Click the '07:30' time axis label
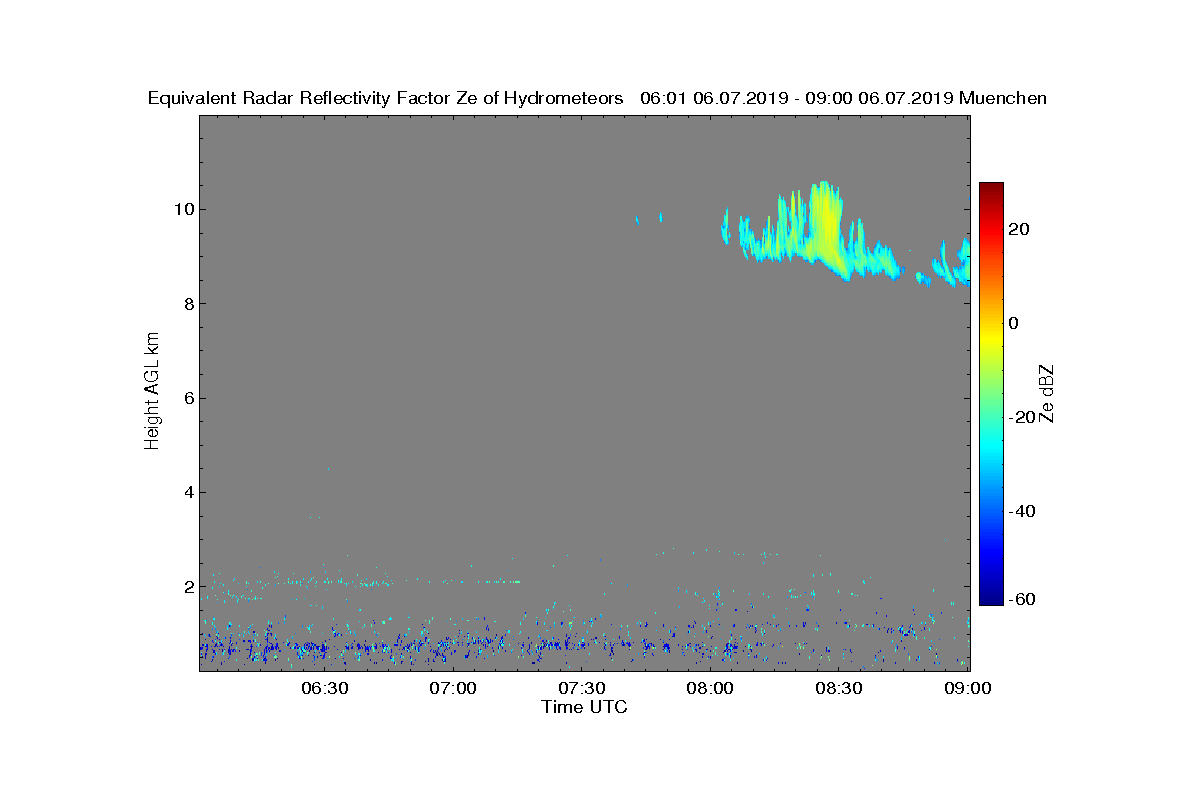The height and width of the screenshot is (800, 1200). tap(582, 689)
